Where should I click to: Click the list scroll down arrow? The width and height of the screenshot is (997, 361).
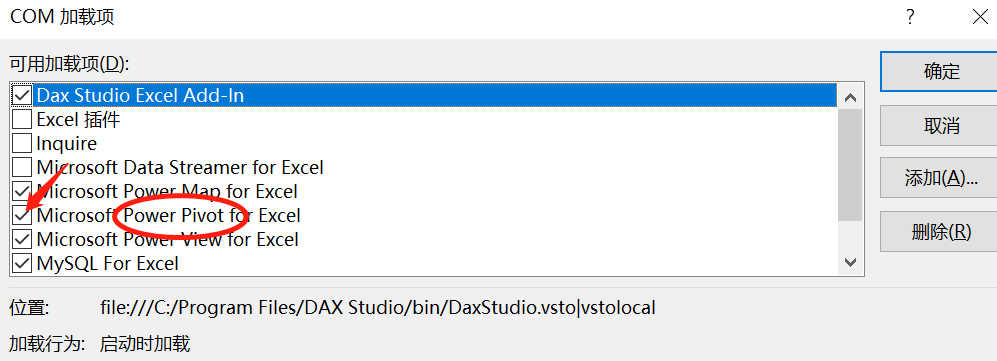(x=850, y=262)
